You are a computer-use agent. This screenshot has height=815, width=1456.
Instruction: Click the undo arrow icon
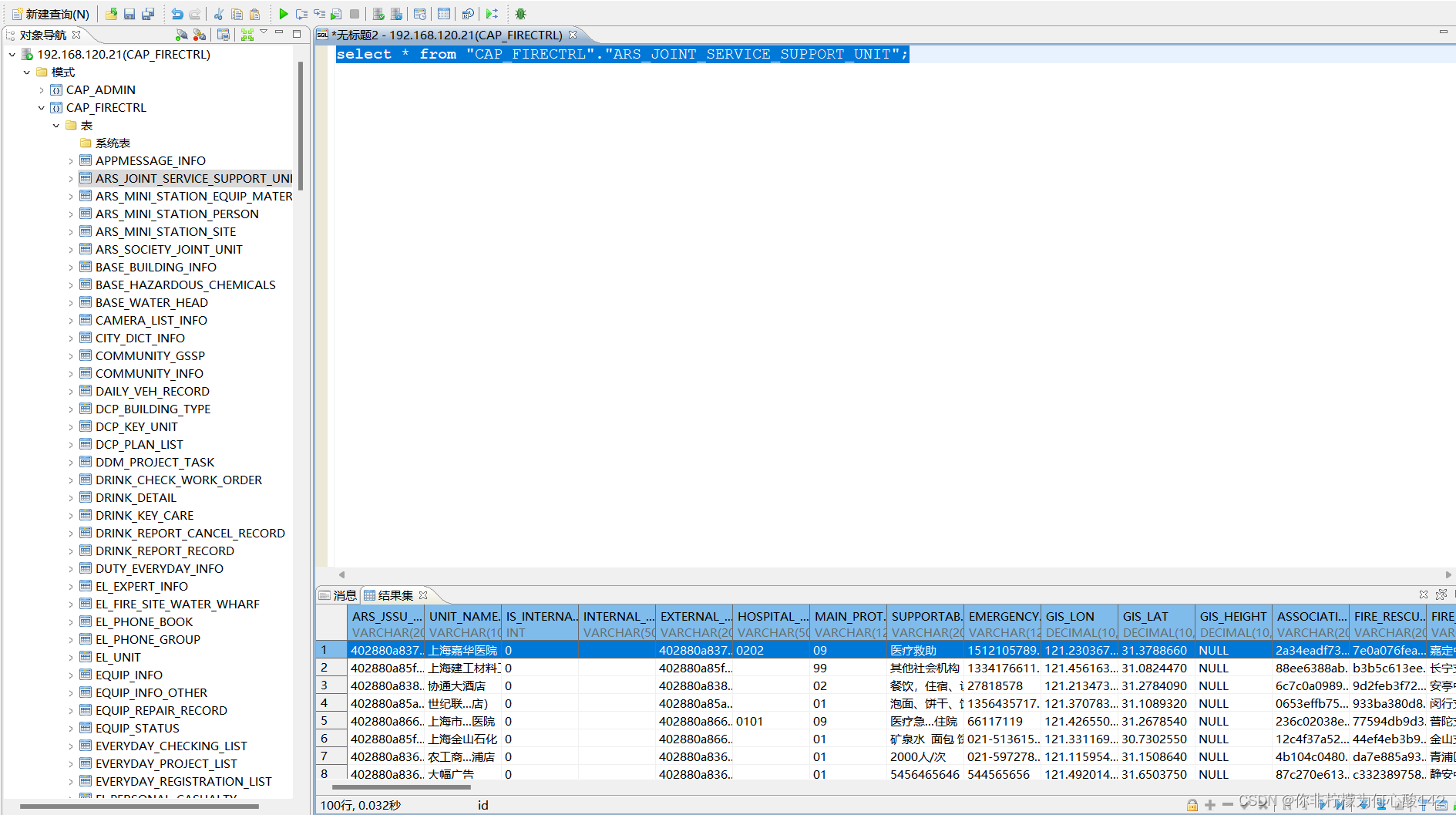coord(177,14)
